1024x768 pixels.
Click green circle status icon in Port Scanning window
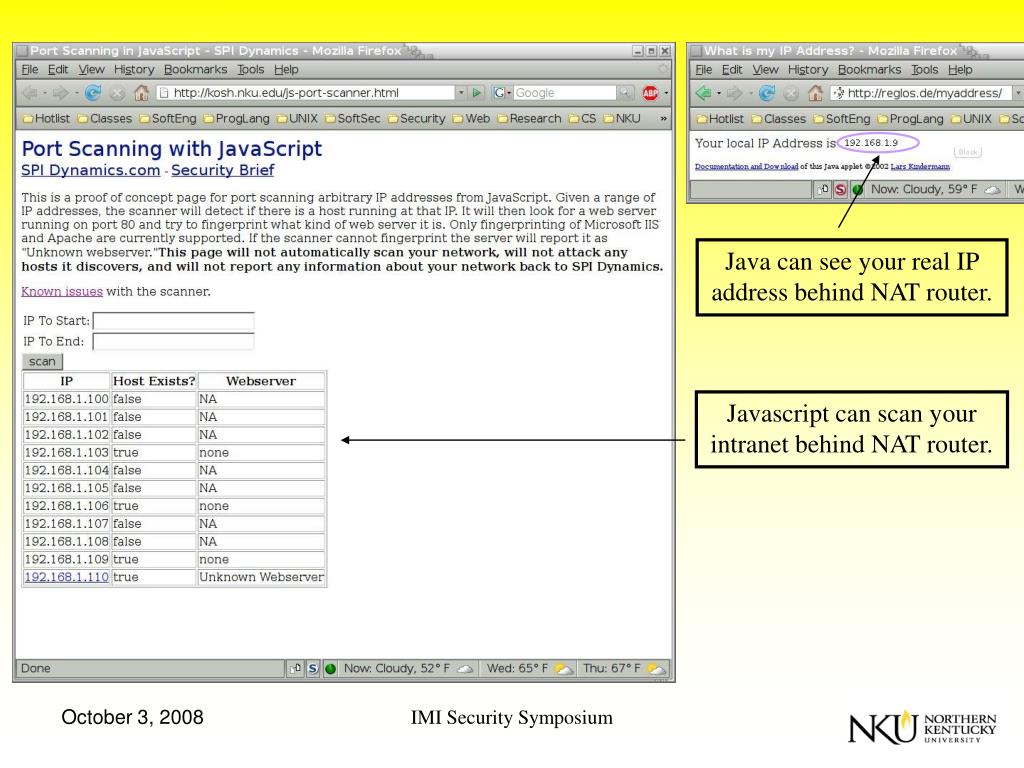(330, 669)
